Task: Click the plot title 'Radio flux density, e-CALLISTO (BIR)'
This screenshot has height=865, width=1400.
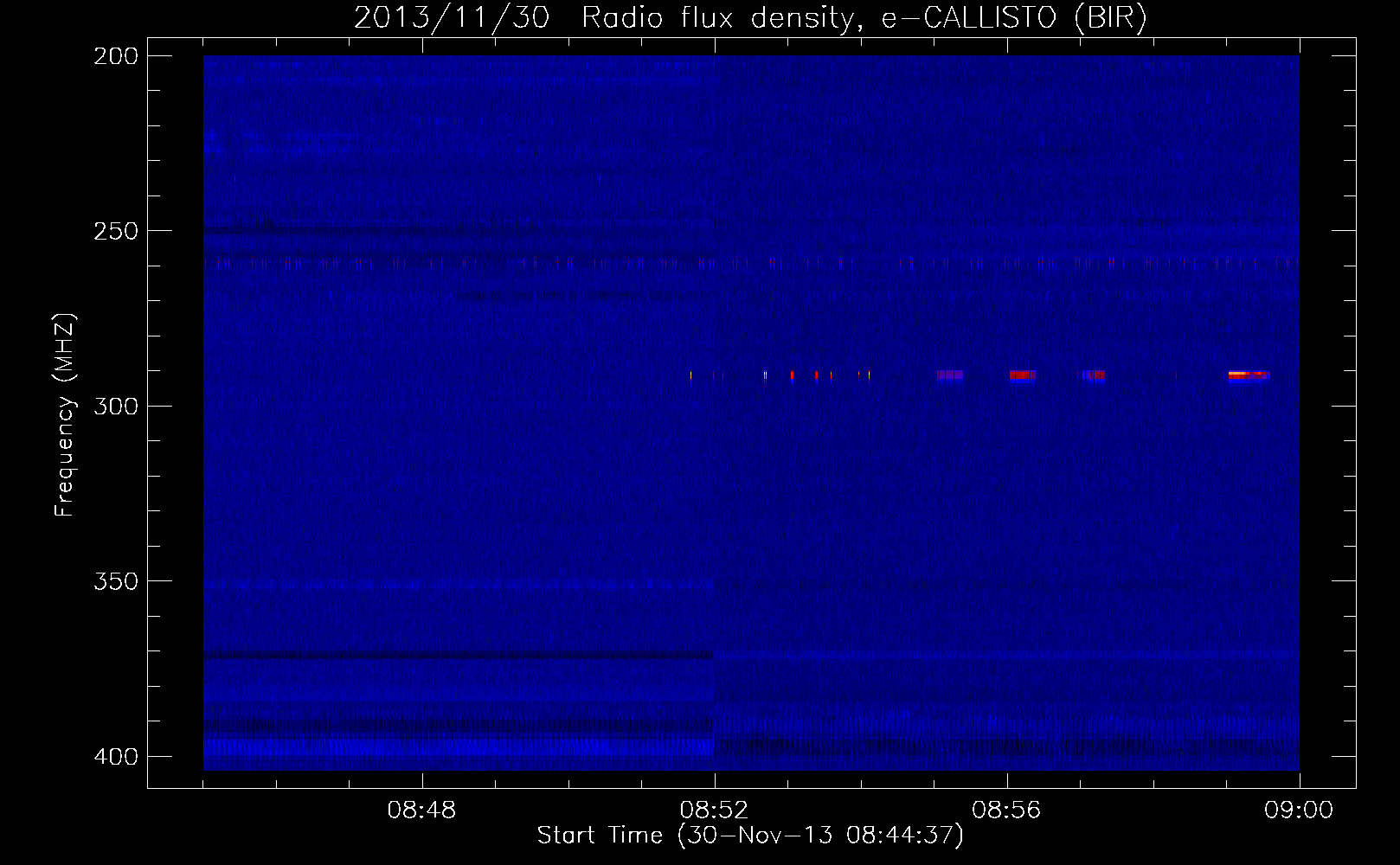Action: click(x=864, y=18)
